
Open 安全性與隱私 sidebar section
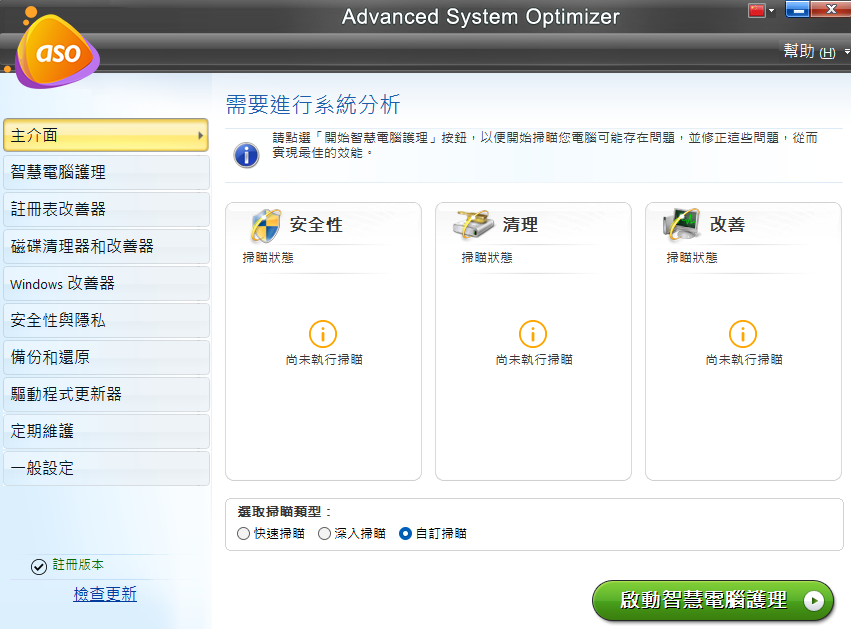coord(106,320)
